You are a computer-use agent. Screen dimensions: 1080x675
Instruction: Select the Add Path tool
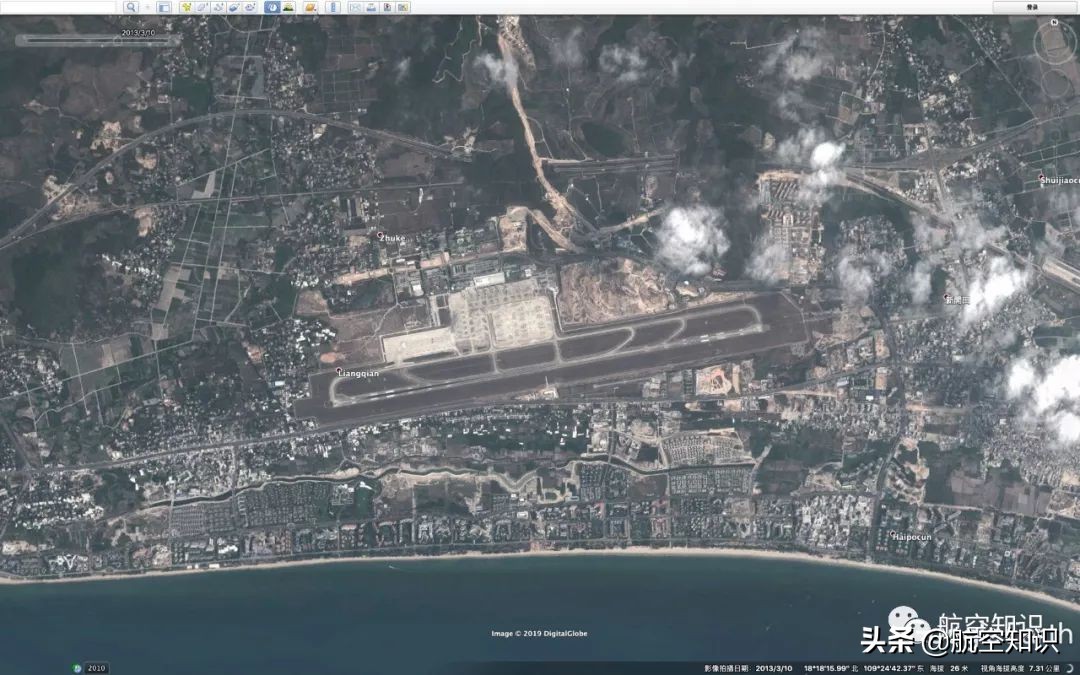click(218, 7)
